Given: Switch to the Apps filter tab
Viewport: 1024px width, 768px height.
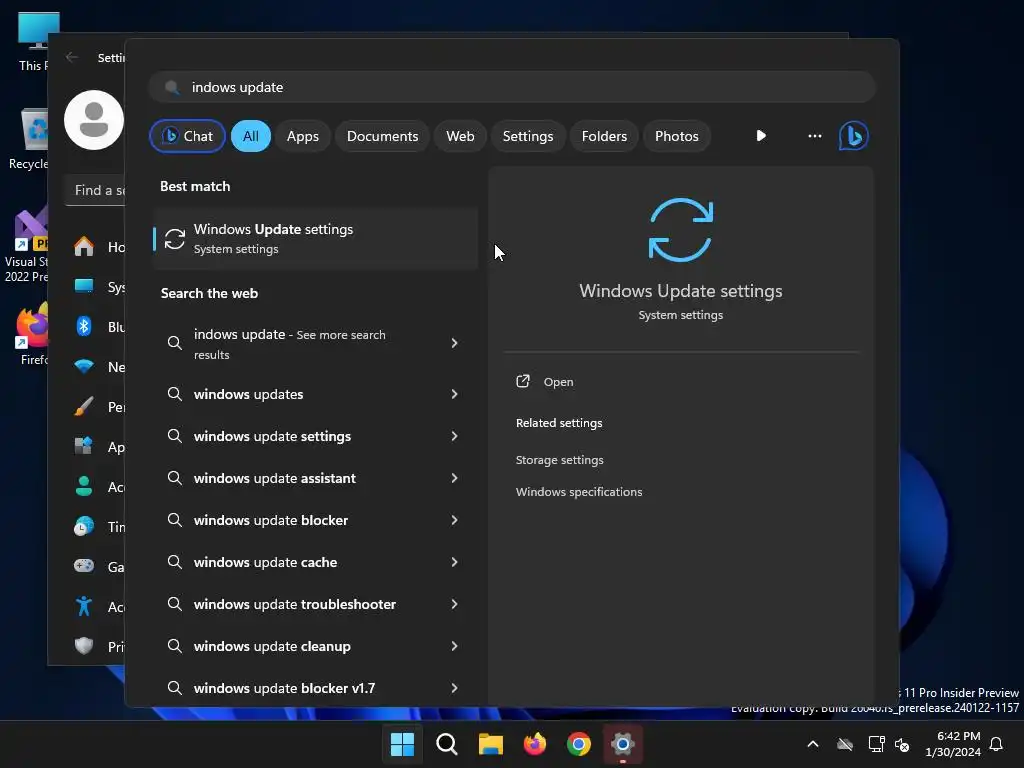Looking at the screenshot, I should click(302, 136).
